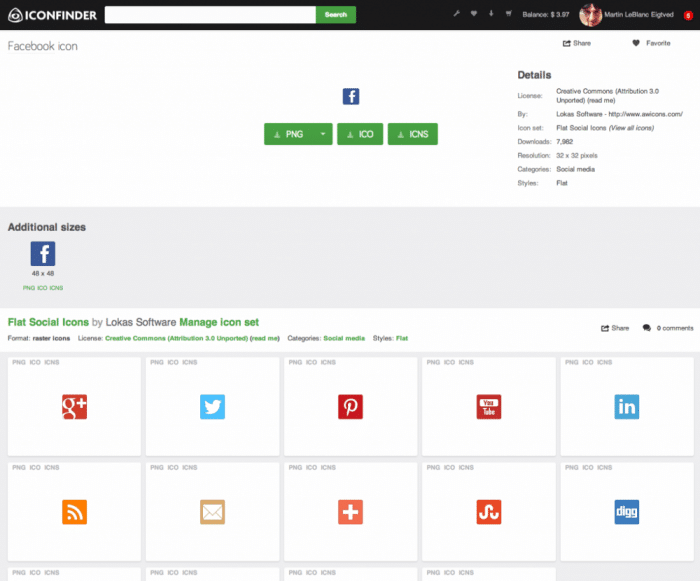This screenshot has height=581, width=700.
Task: Open the RSS feed icon
Action: (74, 512)
